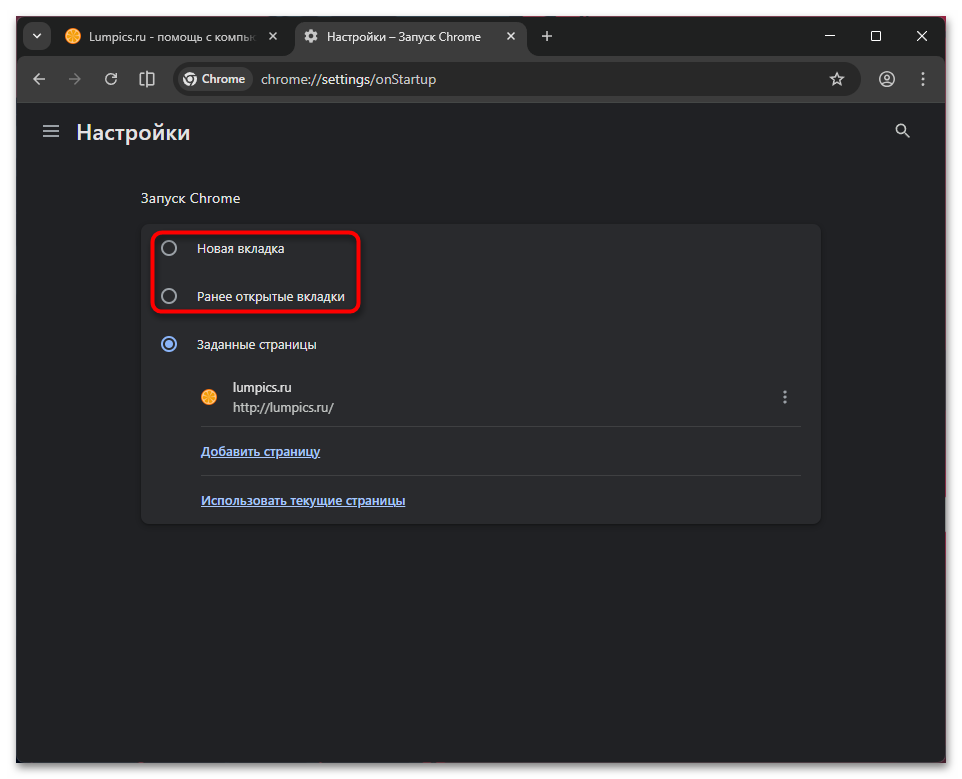Open new tab with plus button
Viewport: 962px width, 779px height.
547,37
